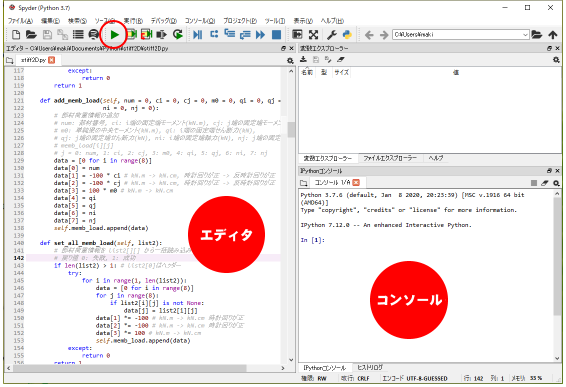Click the In [1]: console prompt
The height and width of the screenshot is (387, 566).
pyautogui.click(x=313, y=240)
